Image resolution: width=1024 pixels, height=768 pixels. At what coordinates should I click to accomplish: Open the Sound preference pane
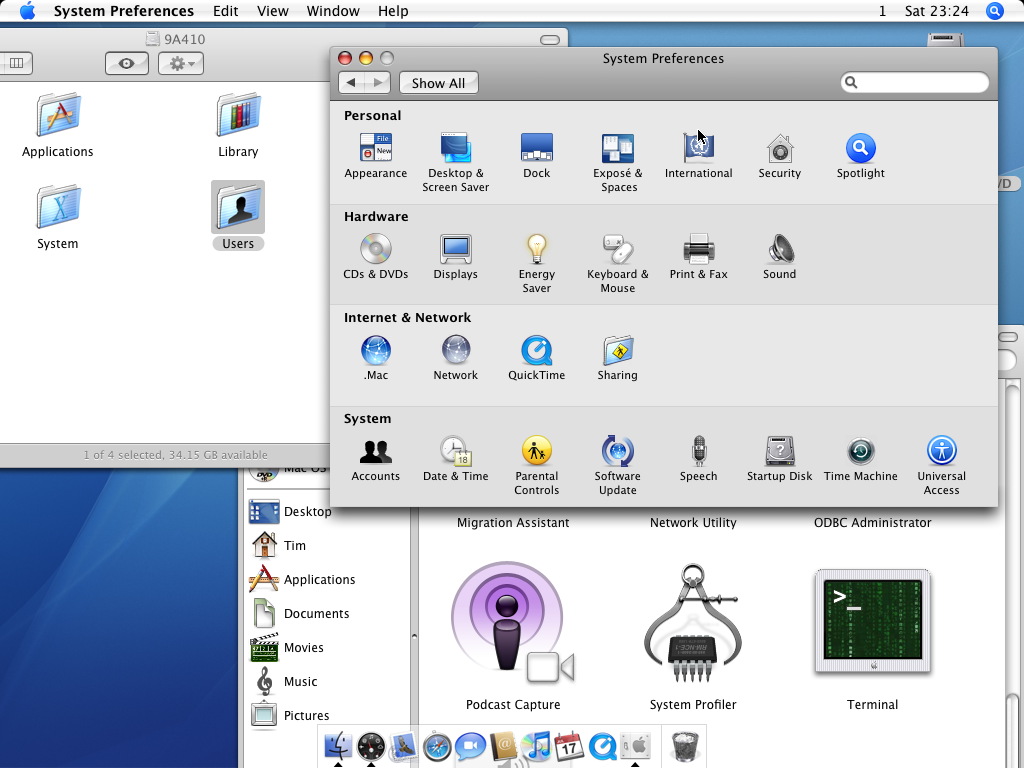coord(779,257)
